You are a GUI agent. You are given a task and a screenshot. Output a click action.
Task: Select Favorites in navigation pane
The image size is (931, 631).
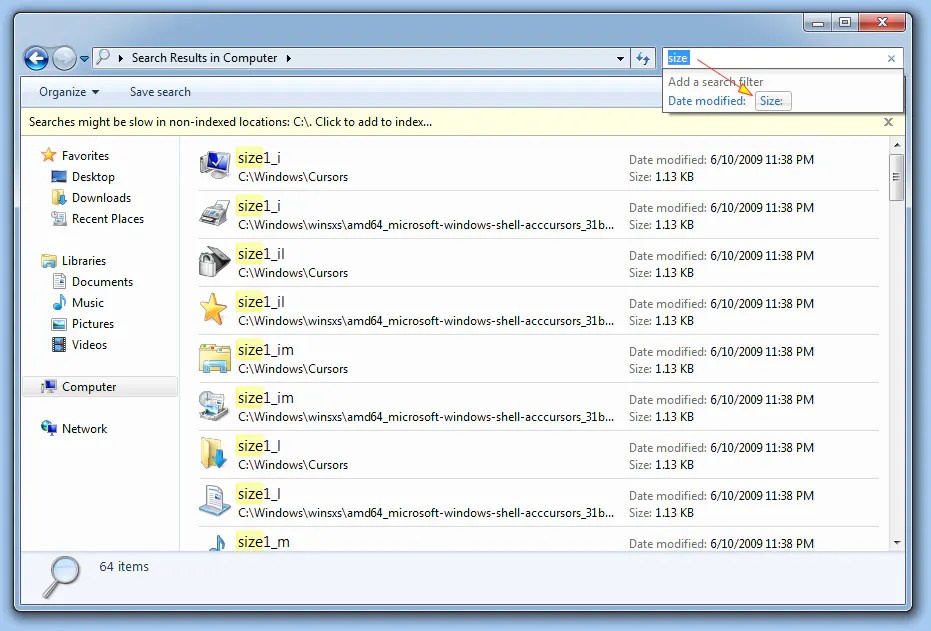86,156
